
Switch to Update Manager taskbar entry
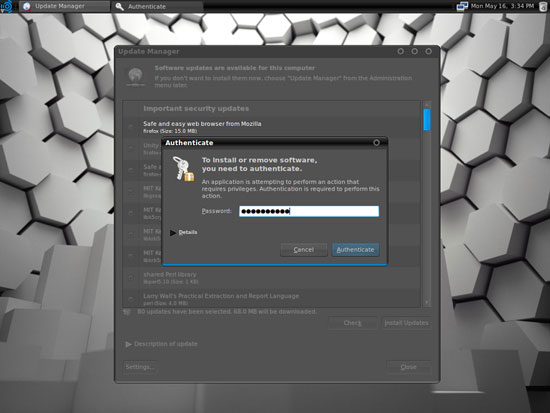tap(64, 6)
